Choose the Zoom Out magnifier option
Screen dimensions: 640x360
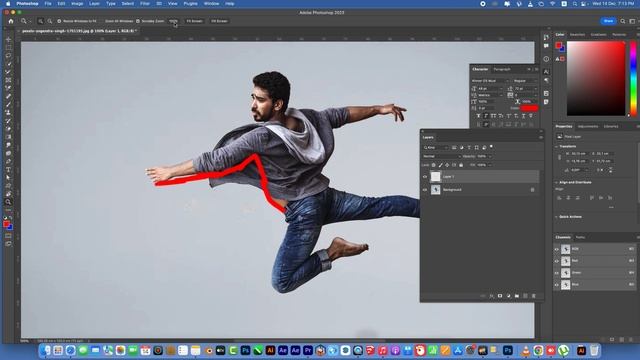(49, 21)
